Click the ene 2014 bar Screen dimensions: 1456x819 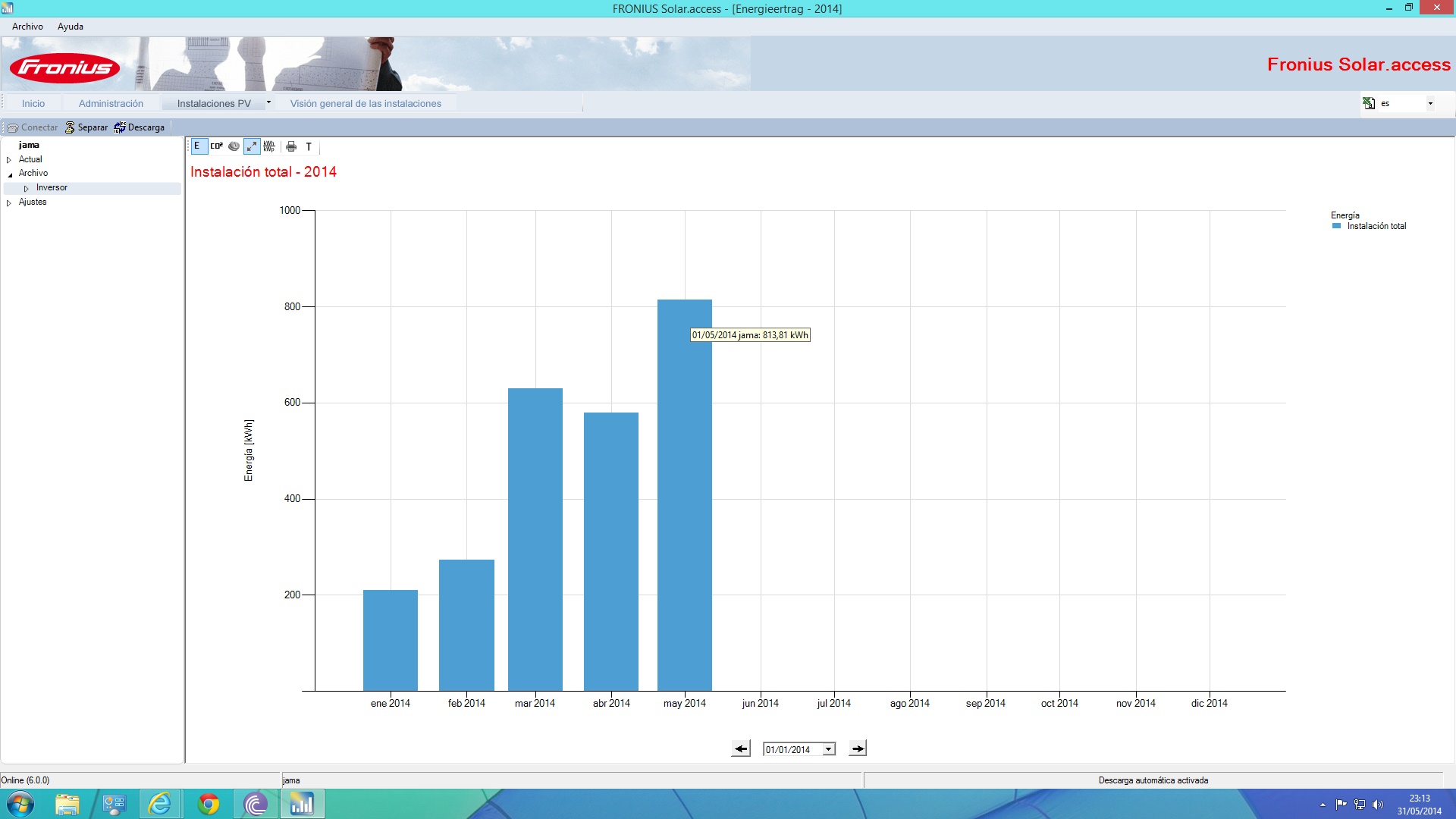pyautogui.click(x=391, y=640)
